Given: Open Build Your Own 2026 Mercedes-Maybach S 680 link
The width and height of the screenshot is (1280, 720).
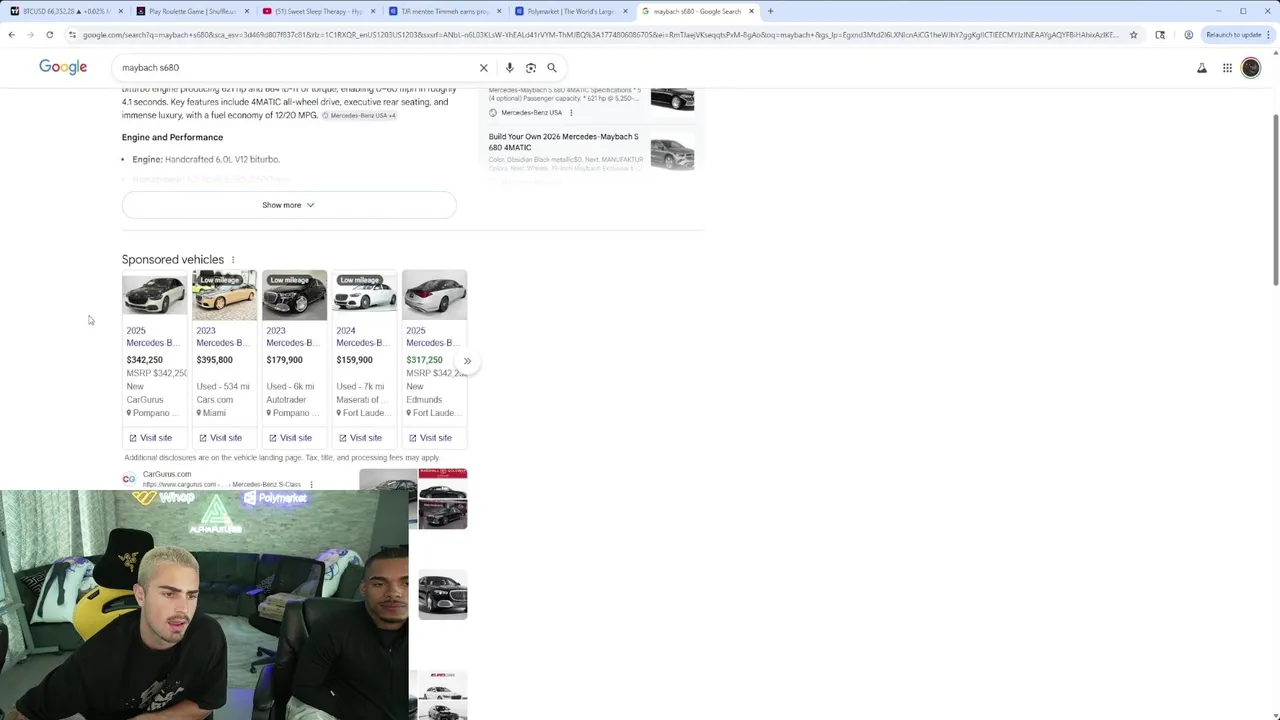Looking at the screenshot, I should 563,142.
